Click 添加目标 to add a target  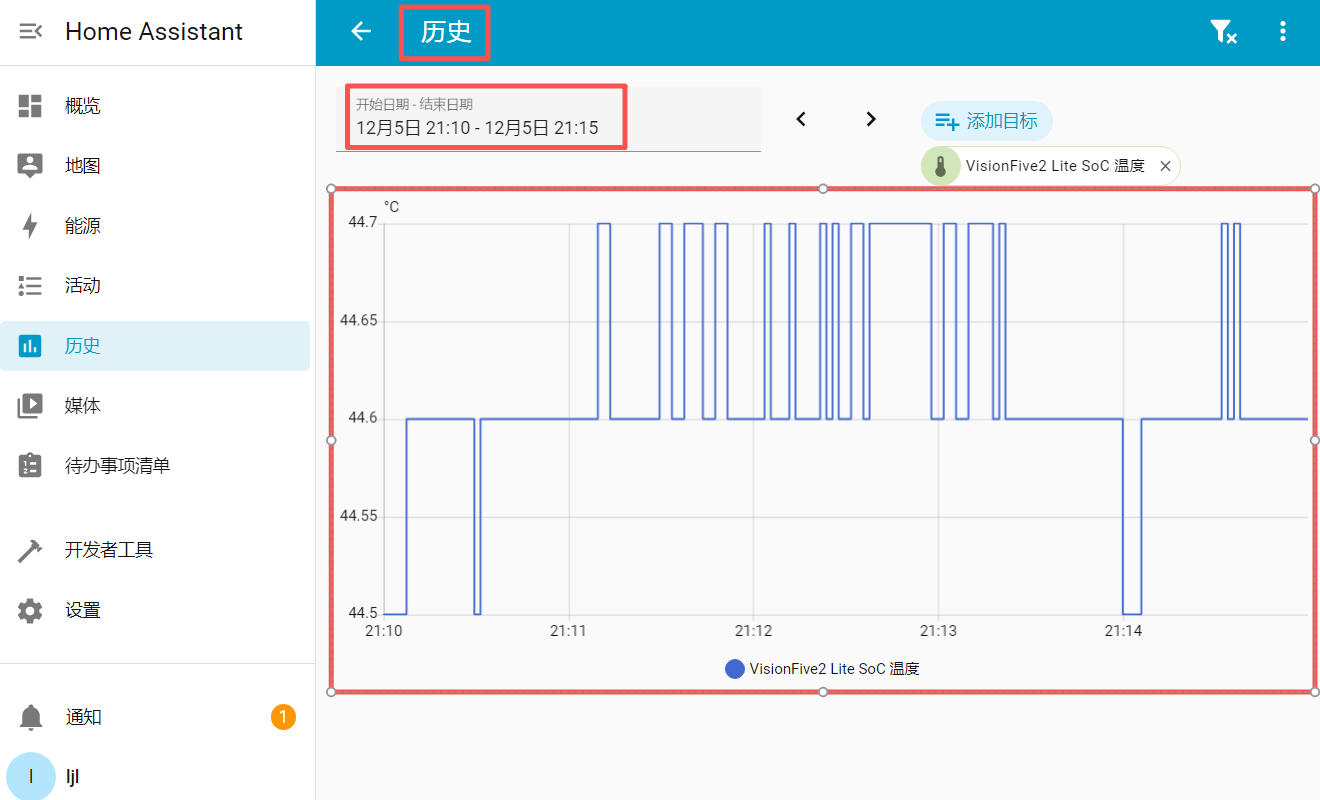pyautogui.click(x=986, y=121)
